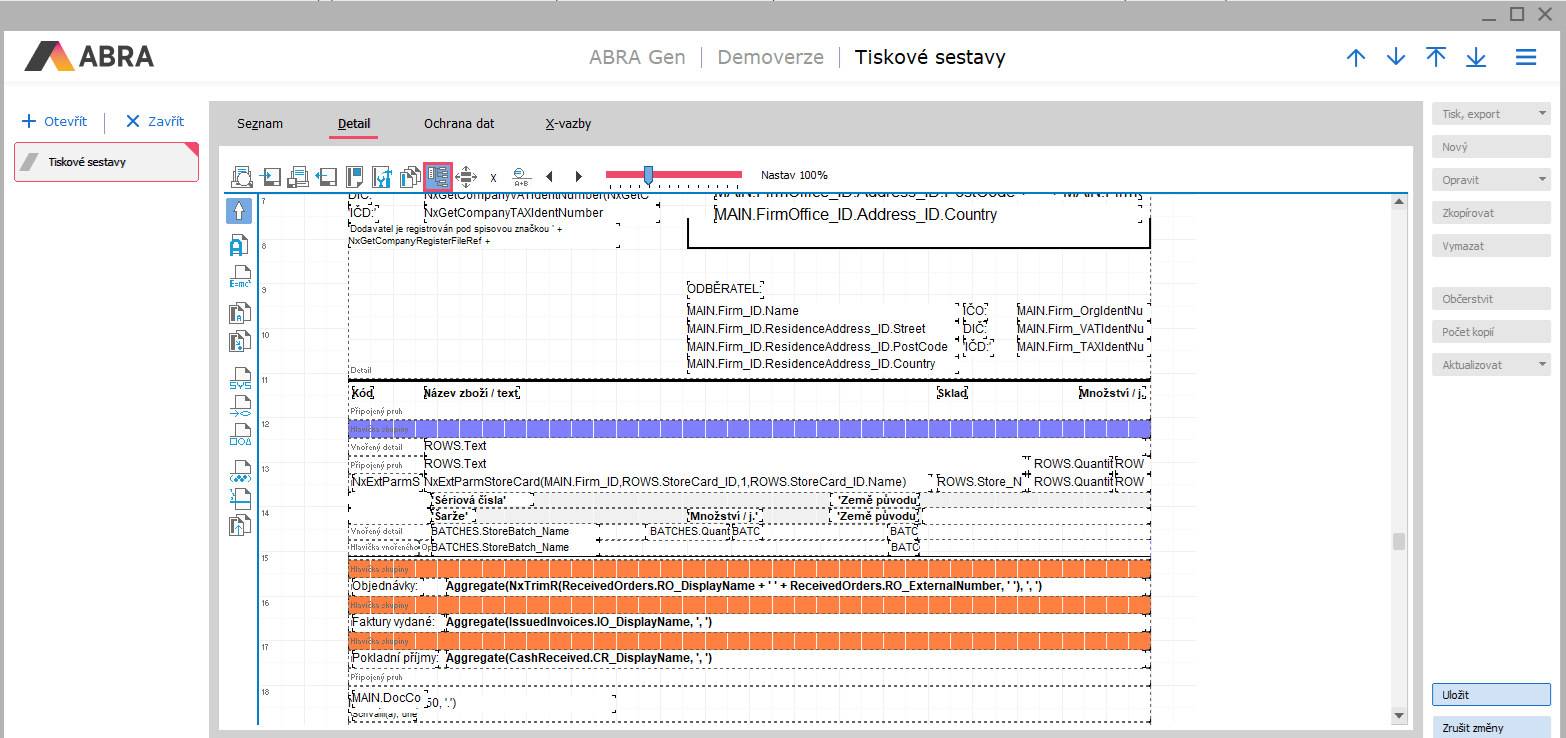Select the SYS system field tool
The height and width of the screenshot is (738, 1566).
pos(239,379)
